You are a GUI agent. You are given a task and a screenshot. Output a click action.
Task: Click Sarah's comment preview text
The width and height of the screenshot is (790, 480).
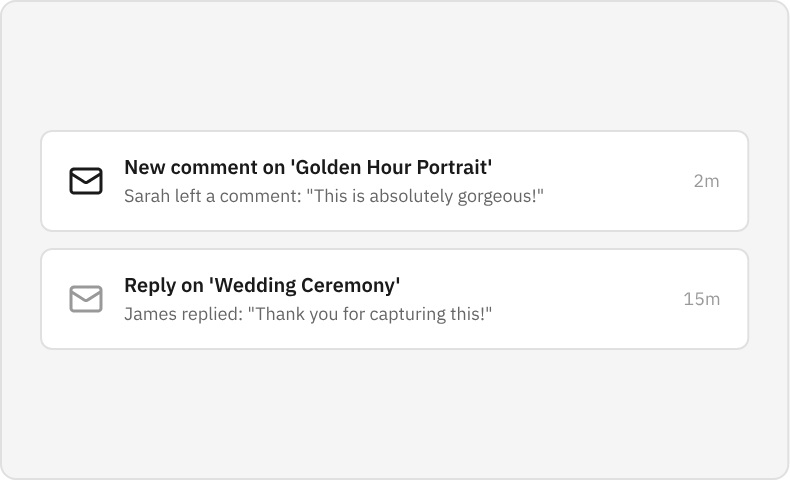point(333,195)
